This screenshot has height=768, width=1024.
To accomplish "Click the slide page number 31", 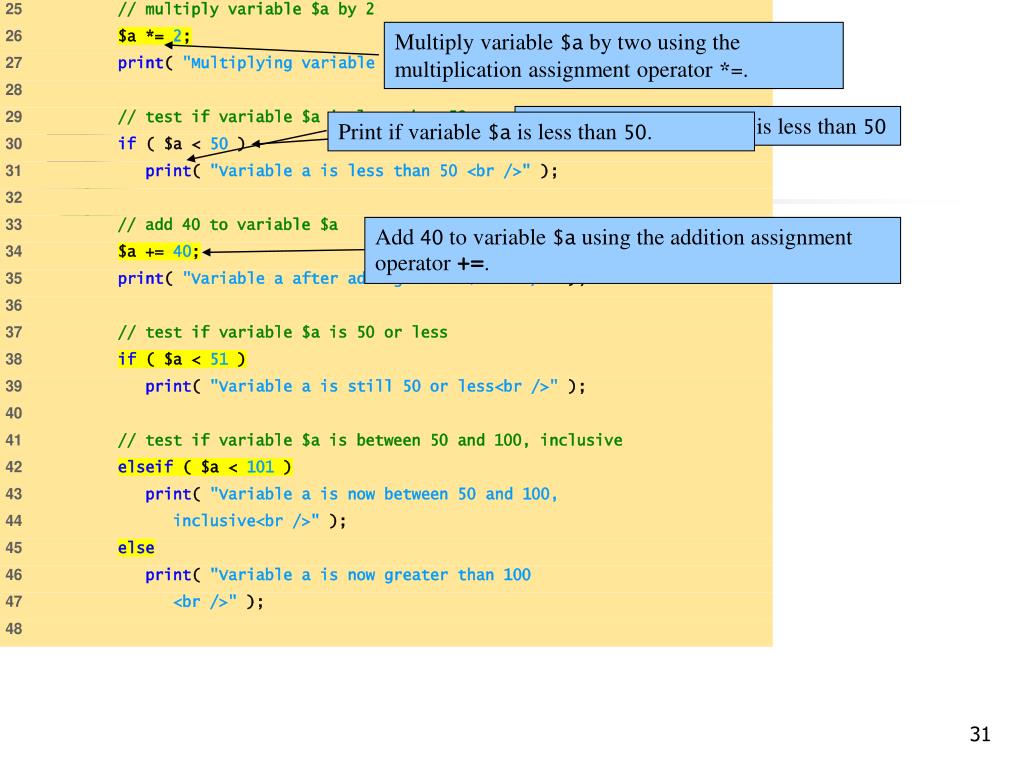I will coord(980,734).
